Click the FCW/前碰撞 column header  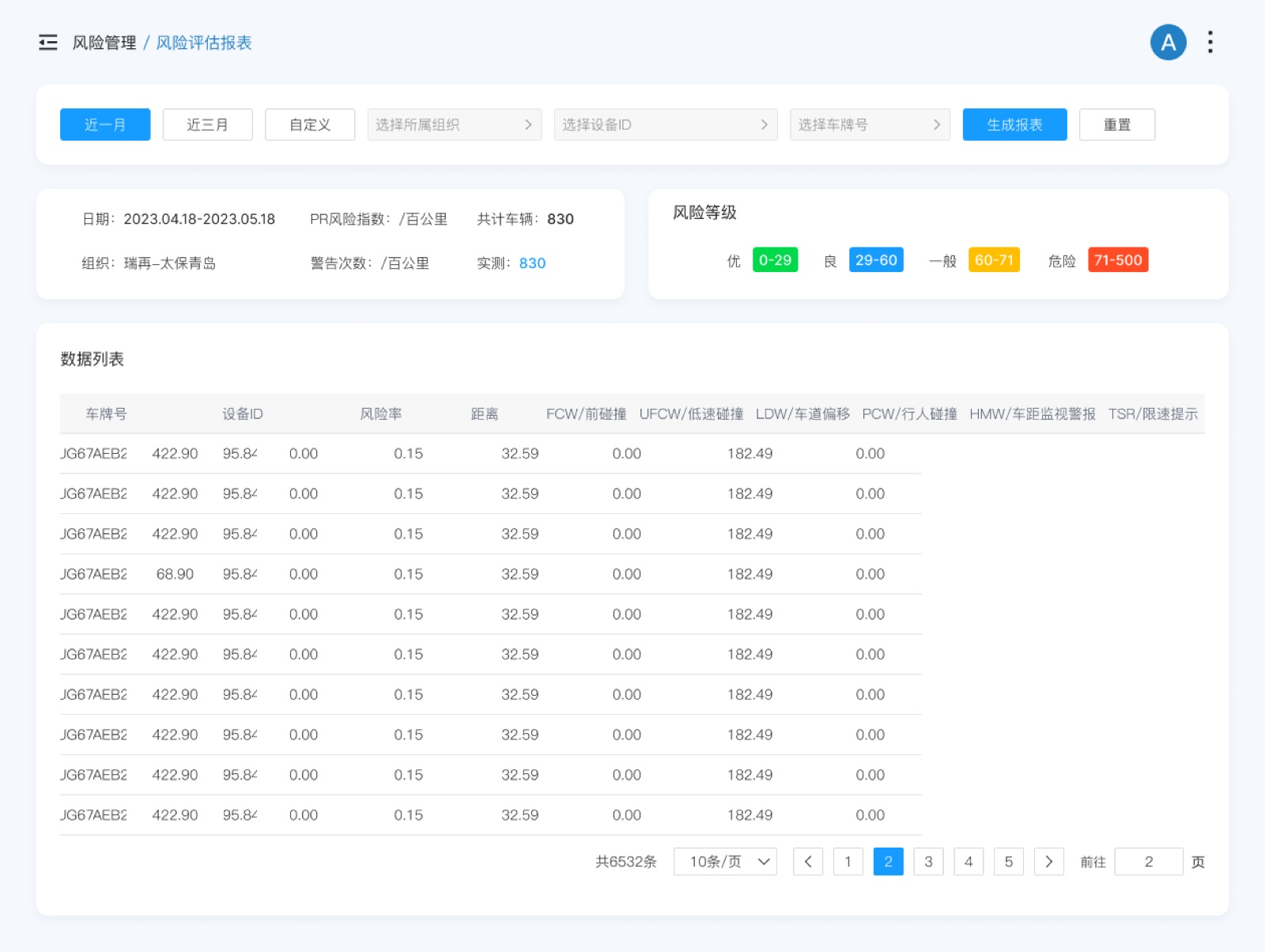tap(587, 414)
